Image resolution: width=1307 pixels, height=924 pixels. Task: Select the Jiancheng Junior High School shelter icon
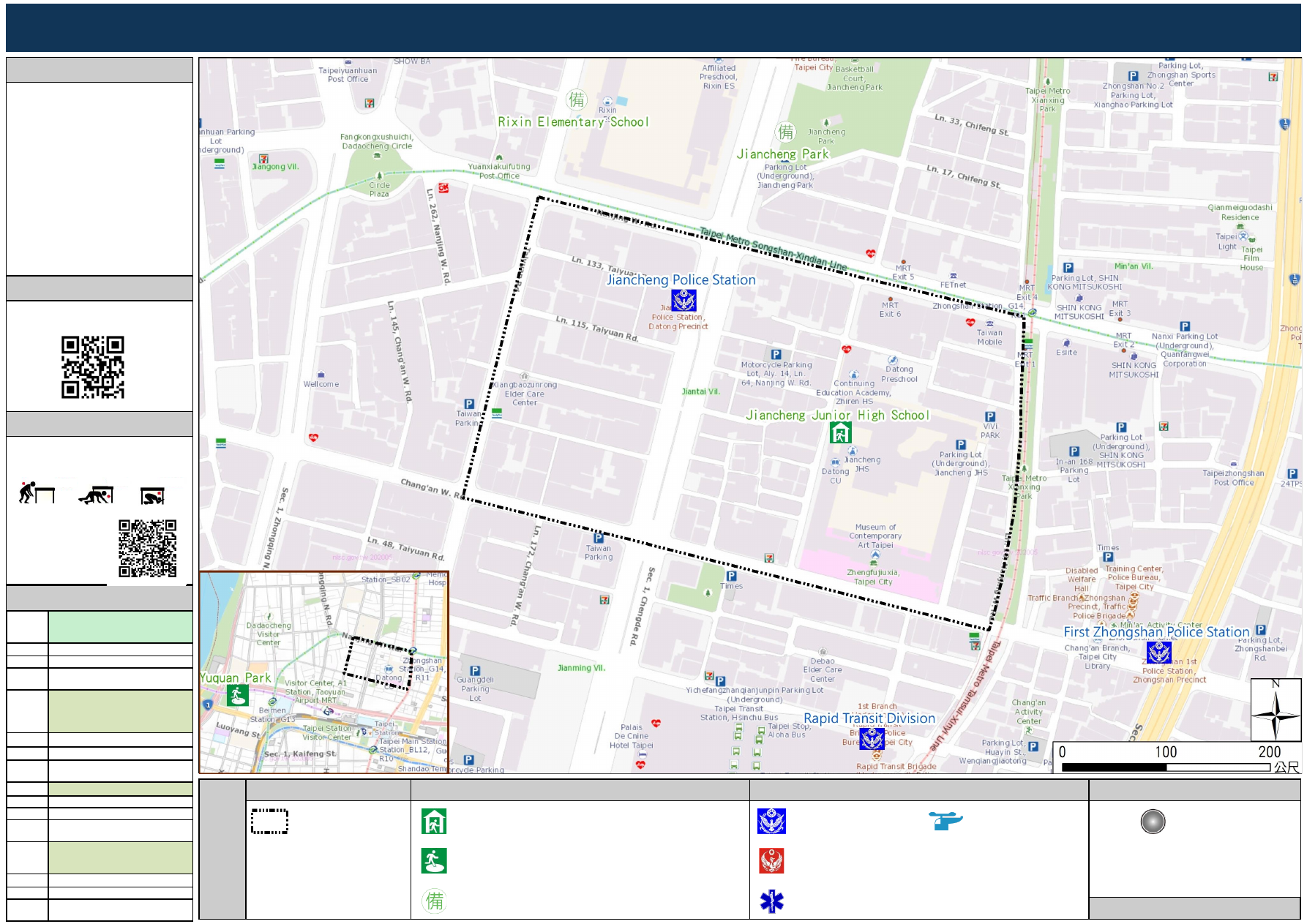point(841,432)
